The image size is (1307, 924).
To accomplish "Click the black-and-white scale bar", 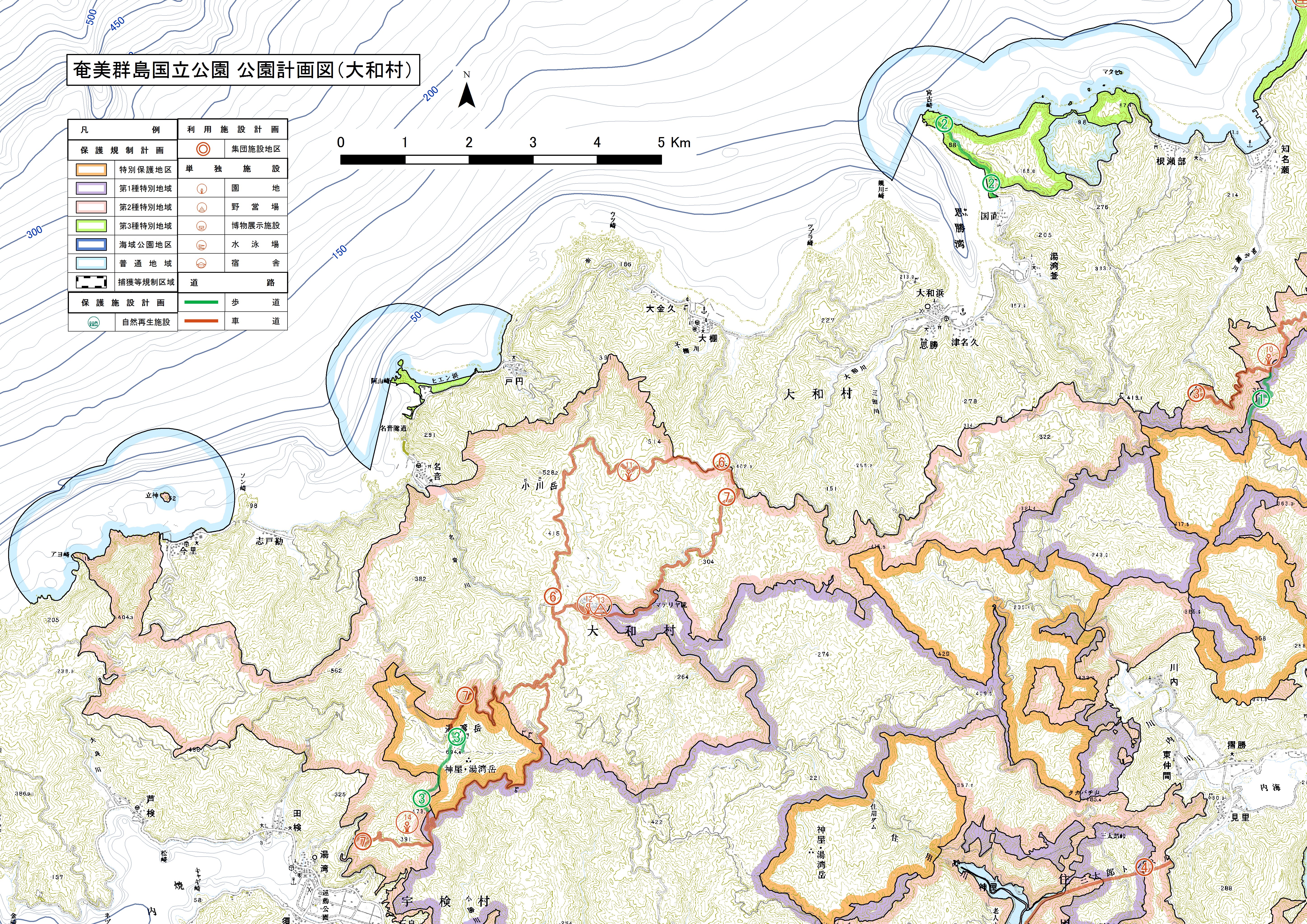I will [x=501, y=160].
